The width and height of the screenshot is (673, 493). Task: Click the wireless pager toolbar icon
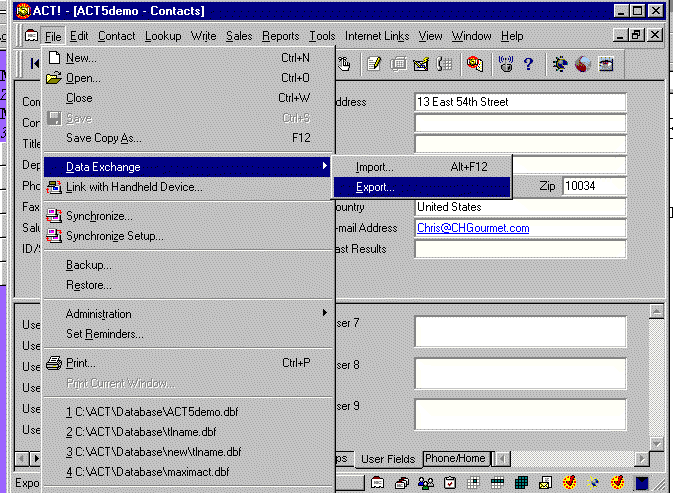pyautogui.click(x=506, y=64)
